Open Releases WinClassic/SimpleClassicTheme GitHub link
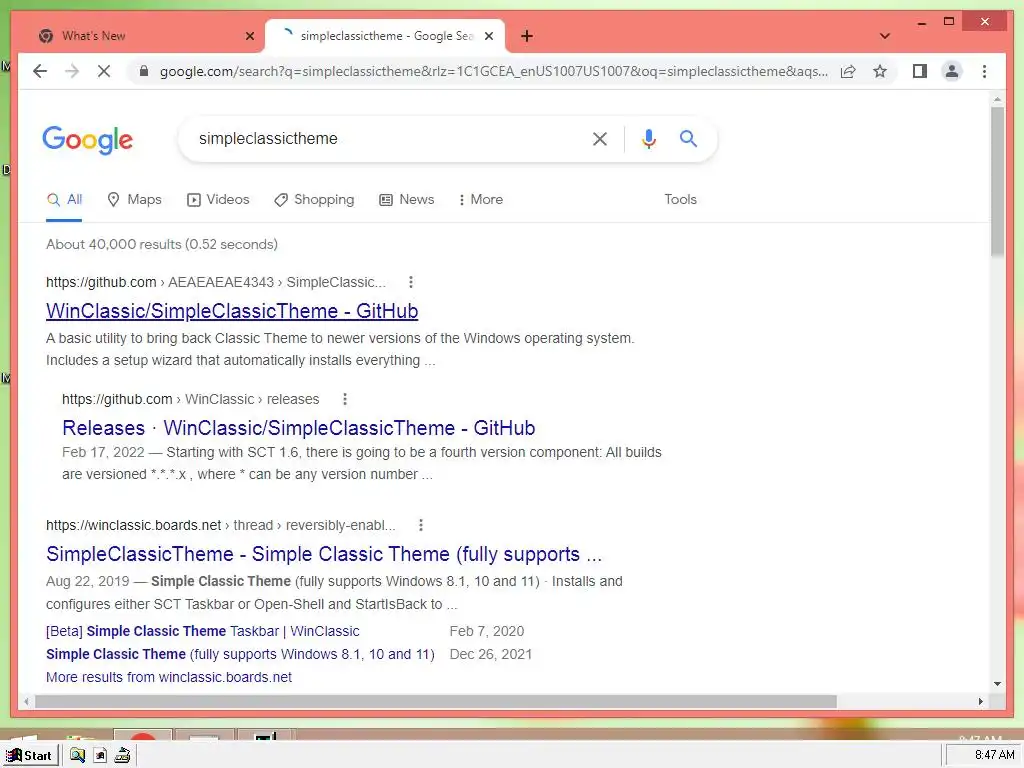This screenshot has height=768, width=1024. [x=298, y=428]
